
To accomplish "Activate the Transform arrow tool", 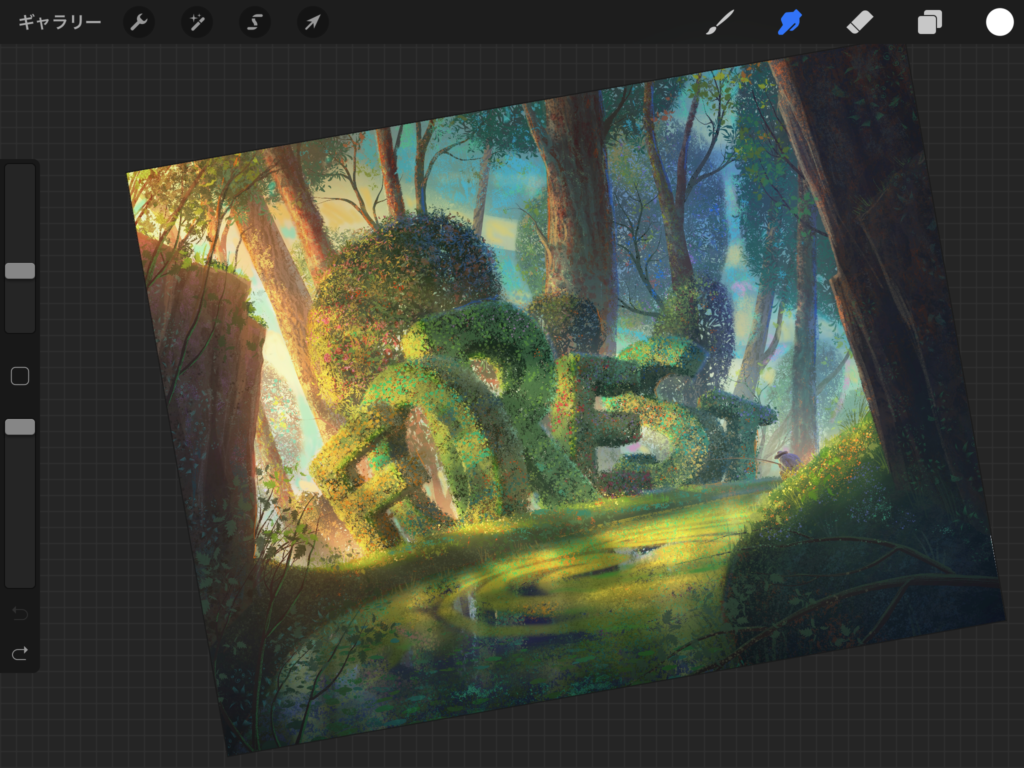I will [x=313, y=22].
